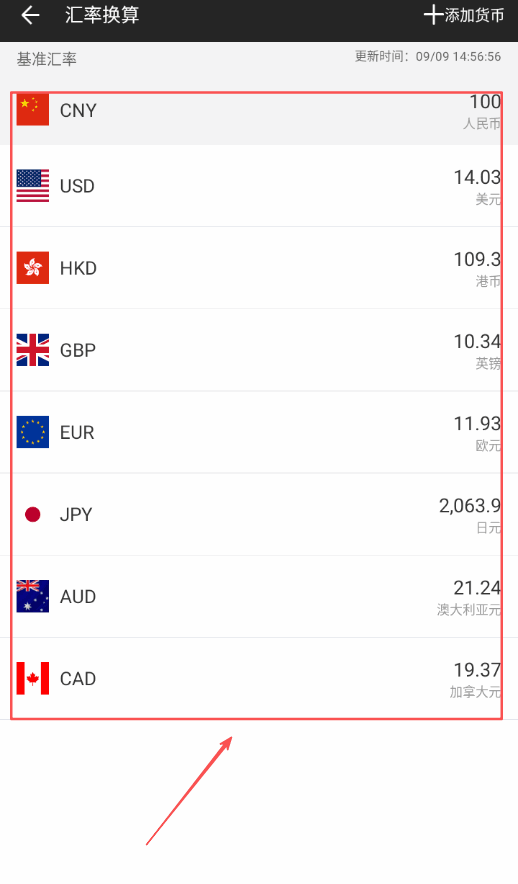518x884 pixels.
Task: Tap the European Union flag icon
Action: 33,432
